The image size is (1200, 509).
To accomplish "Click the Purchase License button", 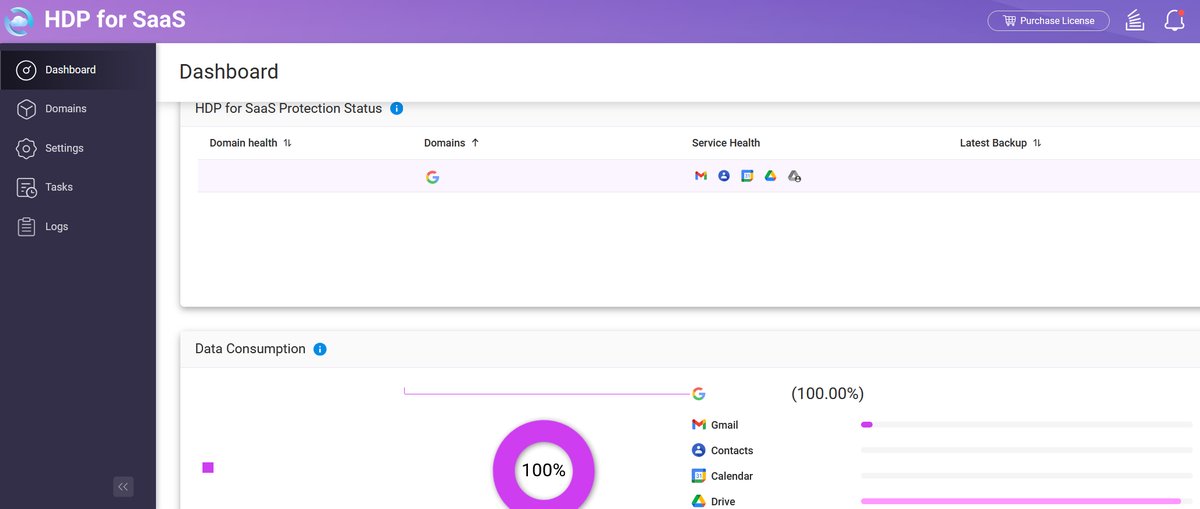I will (1048, 20).
